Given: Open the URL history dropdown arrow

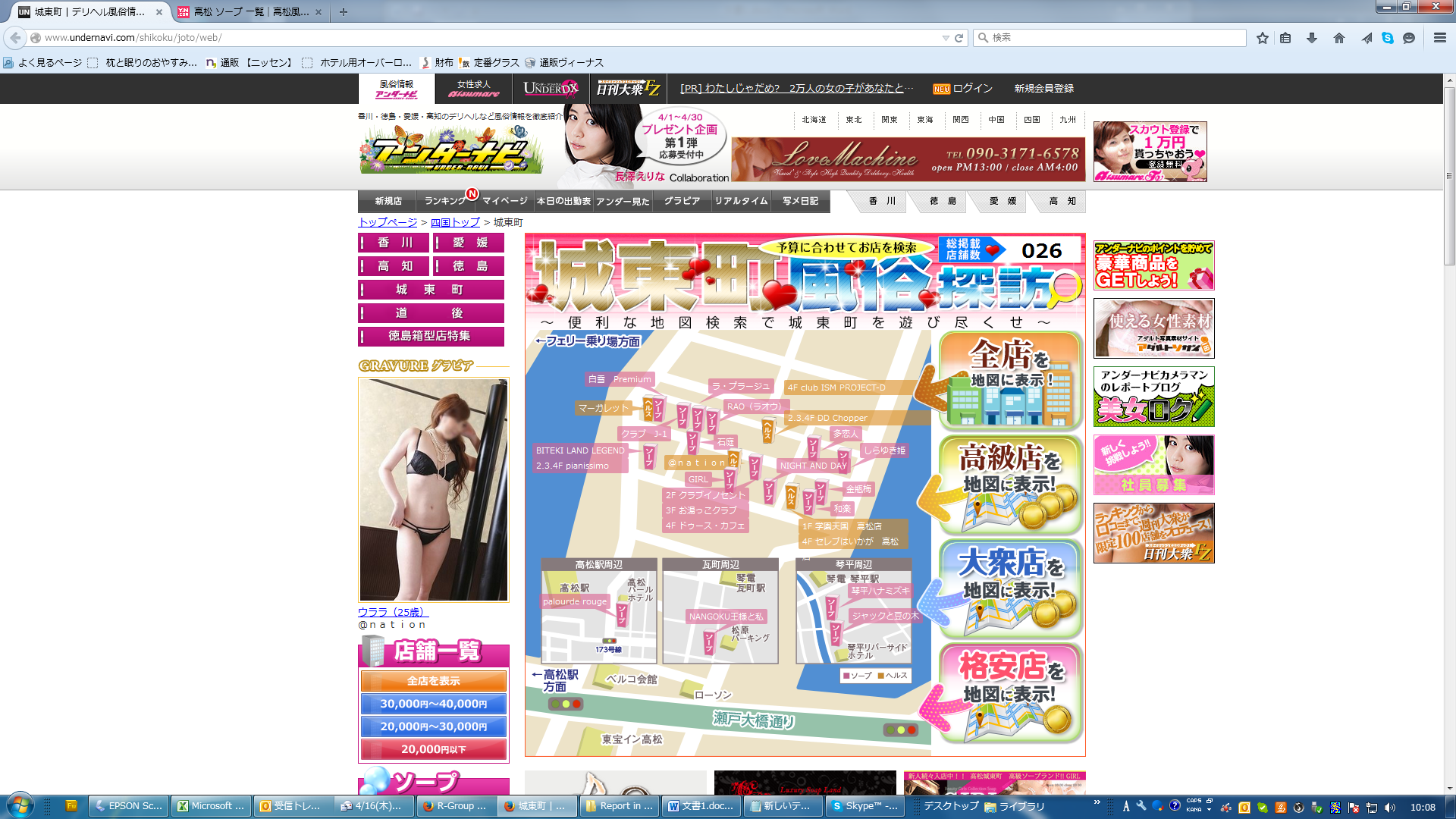Looking at the screenshot, I should [946, 38].
